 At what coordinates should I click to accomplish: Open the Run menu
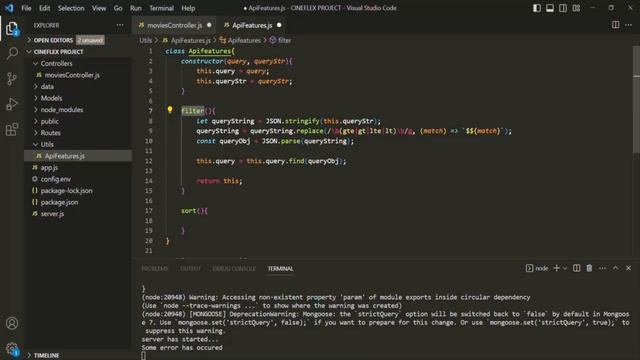[x=136, y=8]
